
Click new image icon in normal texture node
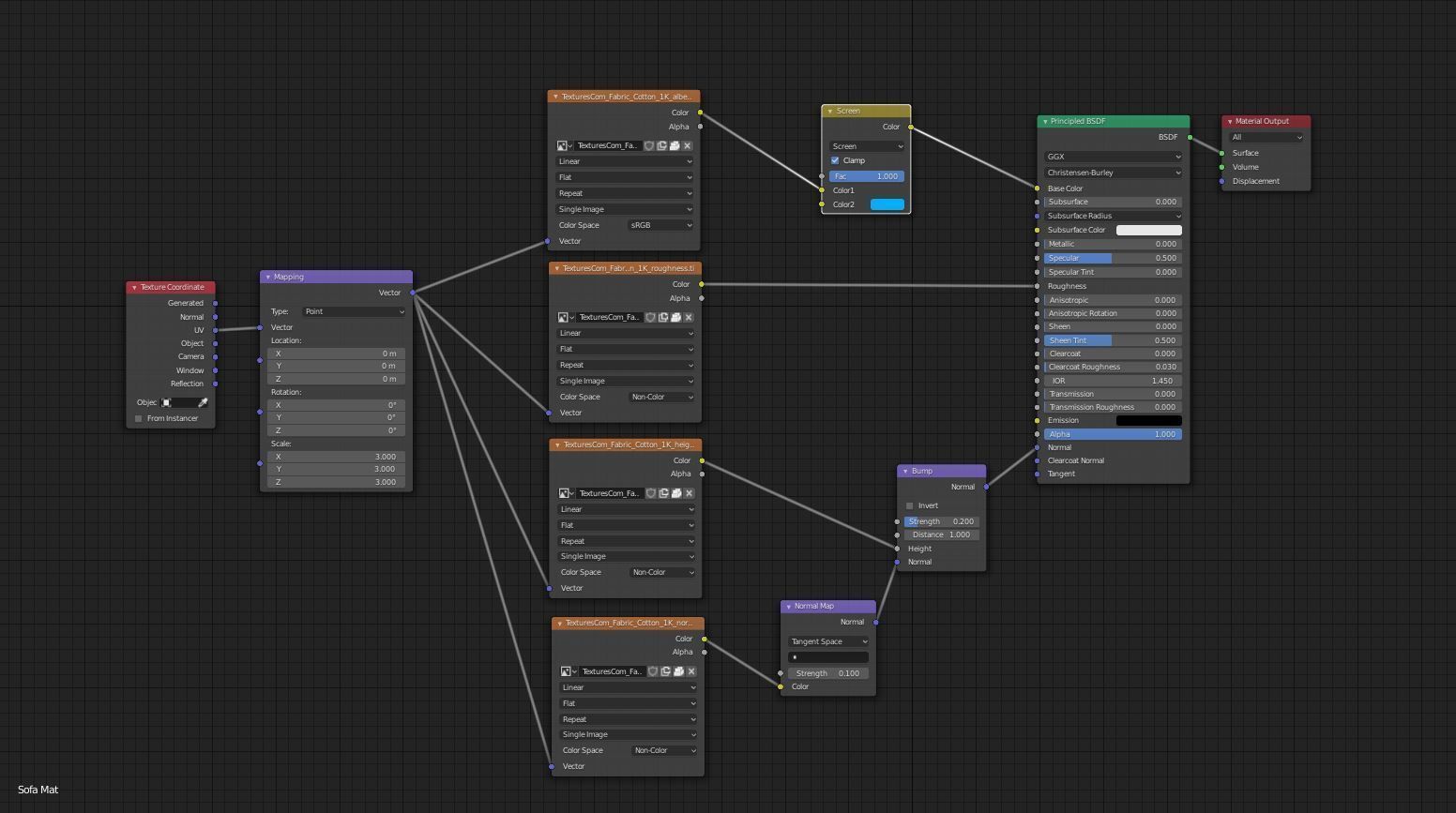(665, 671)
